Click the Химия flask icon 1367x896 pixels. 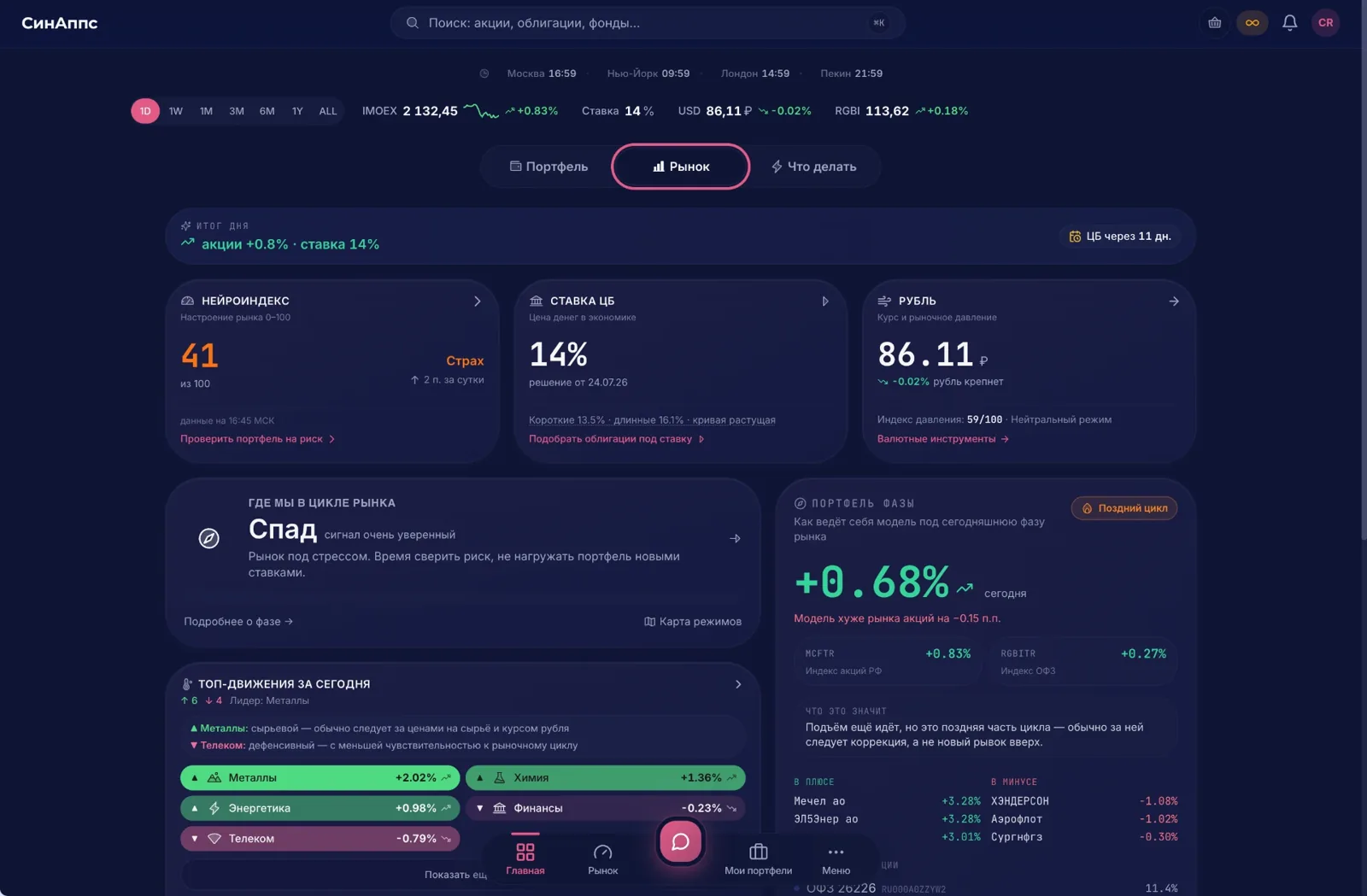(500, 778)
